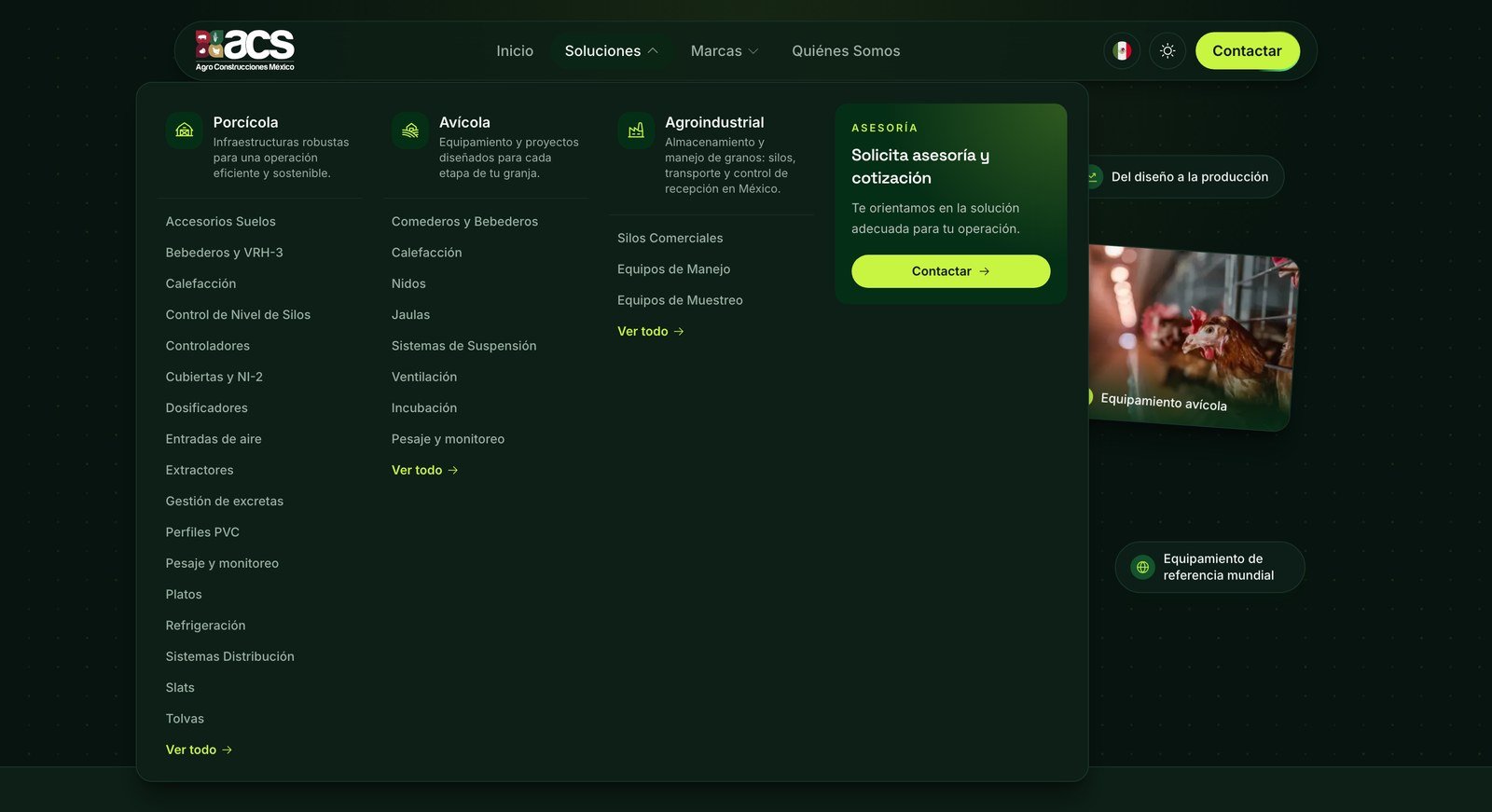Image resolution: width=1492 pixels, height=812 pixels.
Task: Open Silos Comerciales
Action: click(x=670, y=239)
